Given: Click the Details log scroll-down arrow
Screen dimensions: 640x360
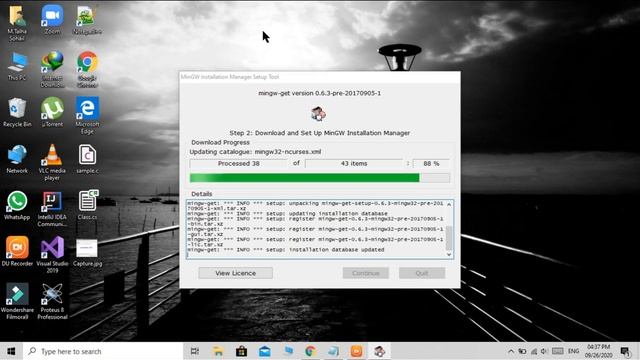Looking at the screenshot, I should [x=449, y=254].
